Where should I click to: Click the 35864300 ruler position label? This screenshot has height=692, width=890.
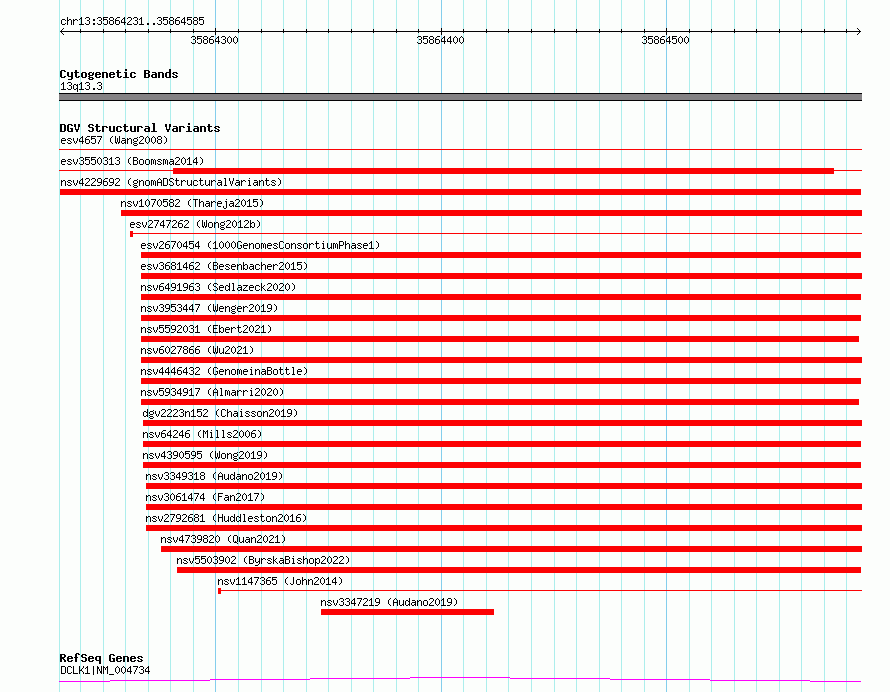(215, 40)
